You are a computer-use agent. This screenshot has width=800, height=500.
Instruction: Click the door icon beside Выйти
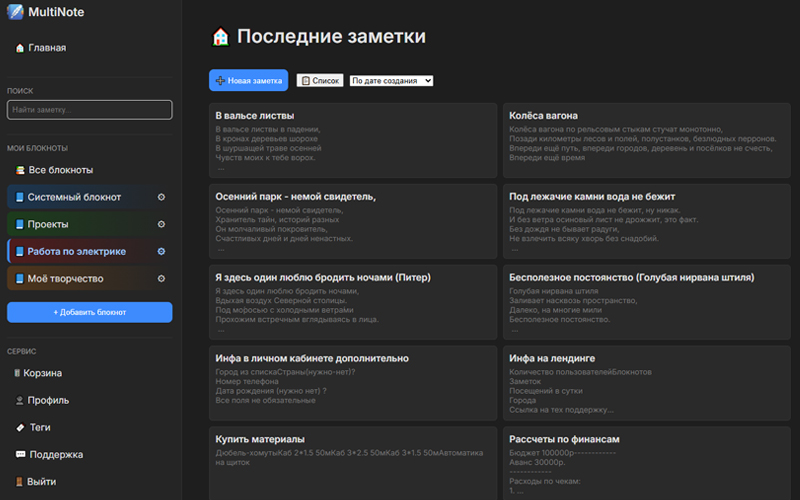point(19,482)
